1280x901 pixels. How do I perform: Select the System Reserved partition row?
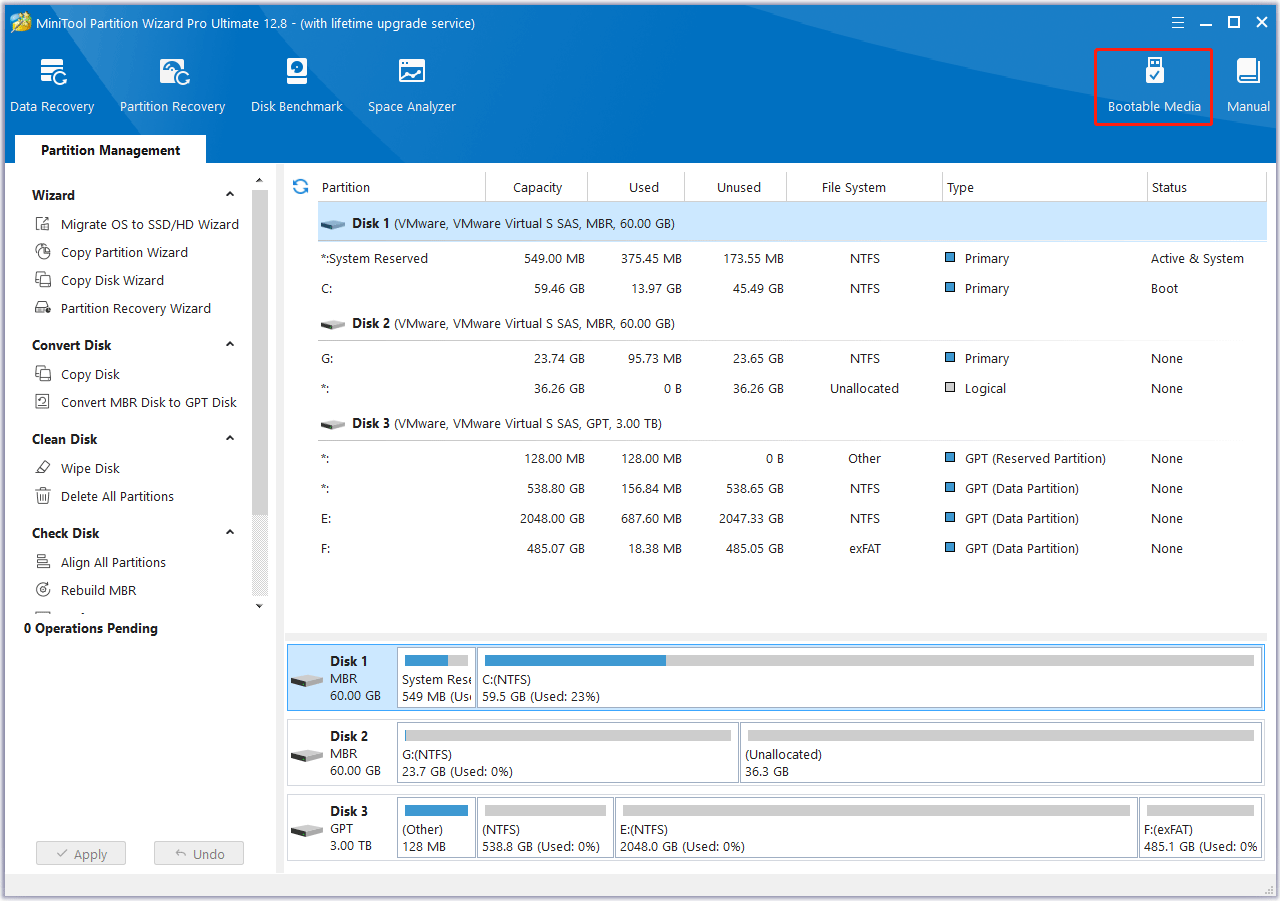(792, 258)
